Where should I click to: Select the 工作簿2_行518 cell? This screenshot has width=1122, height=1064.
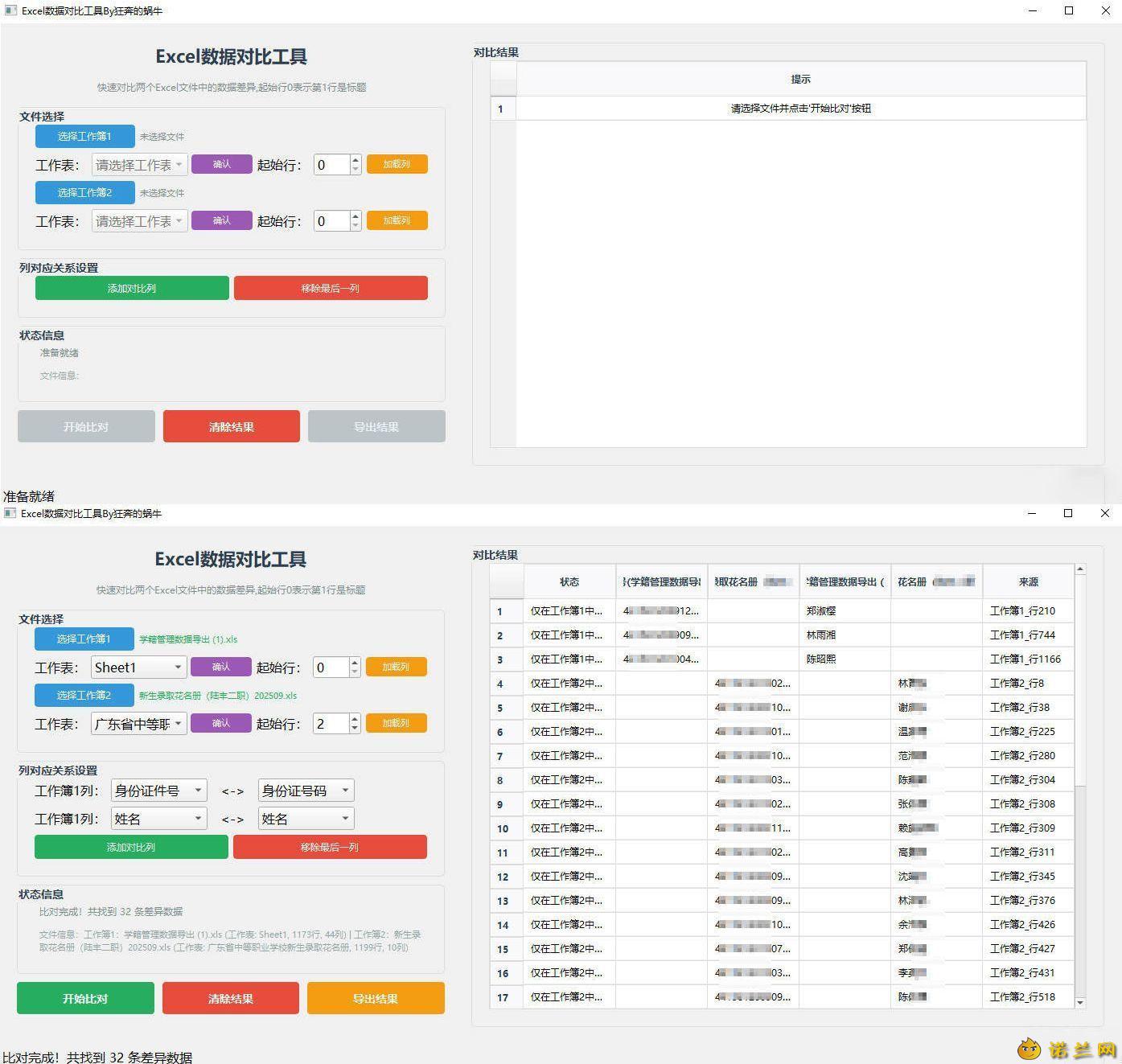point(1028,997)
